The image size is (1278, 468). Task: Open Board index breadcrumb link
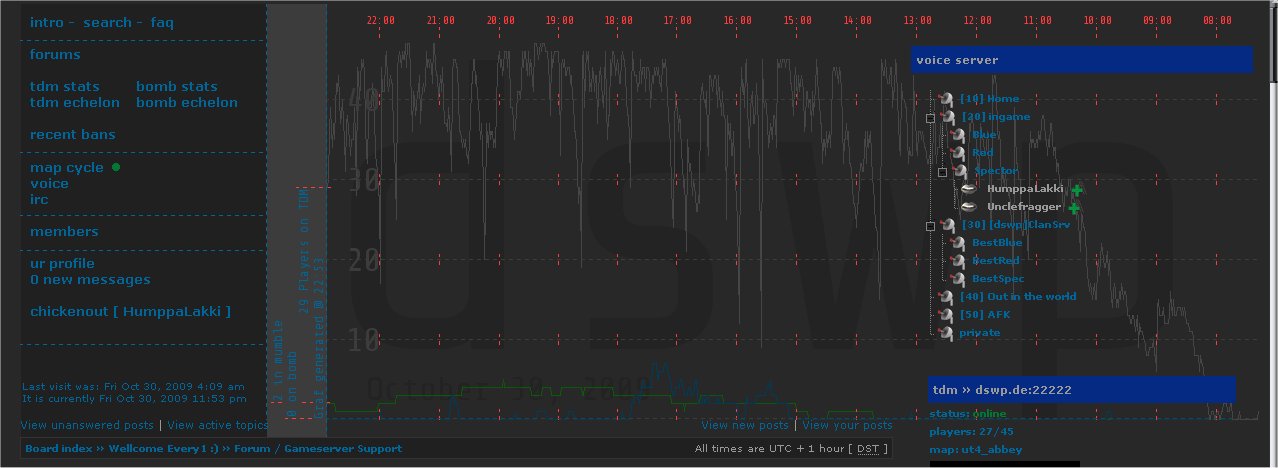pos(59,449)
